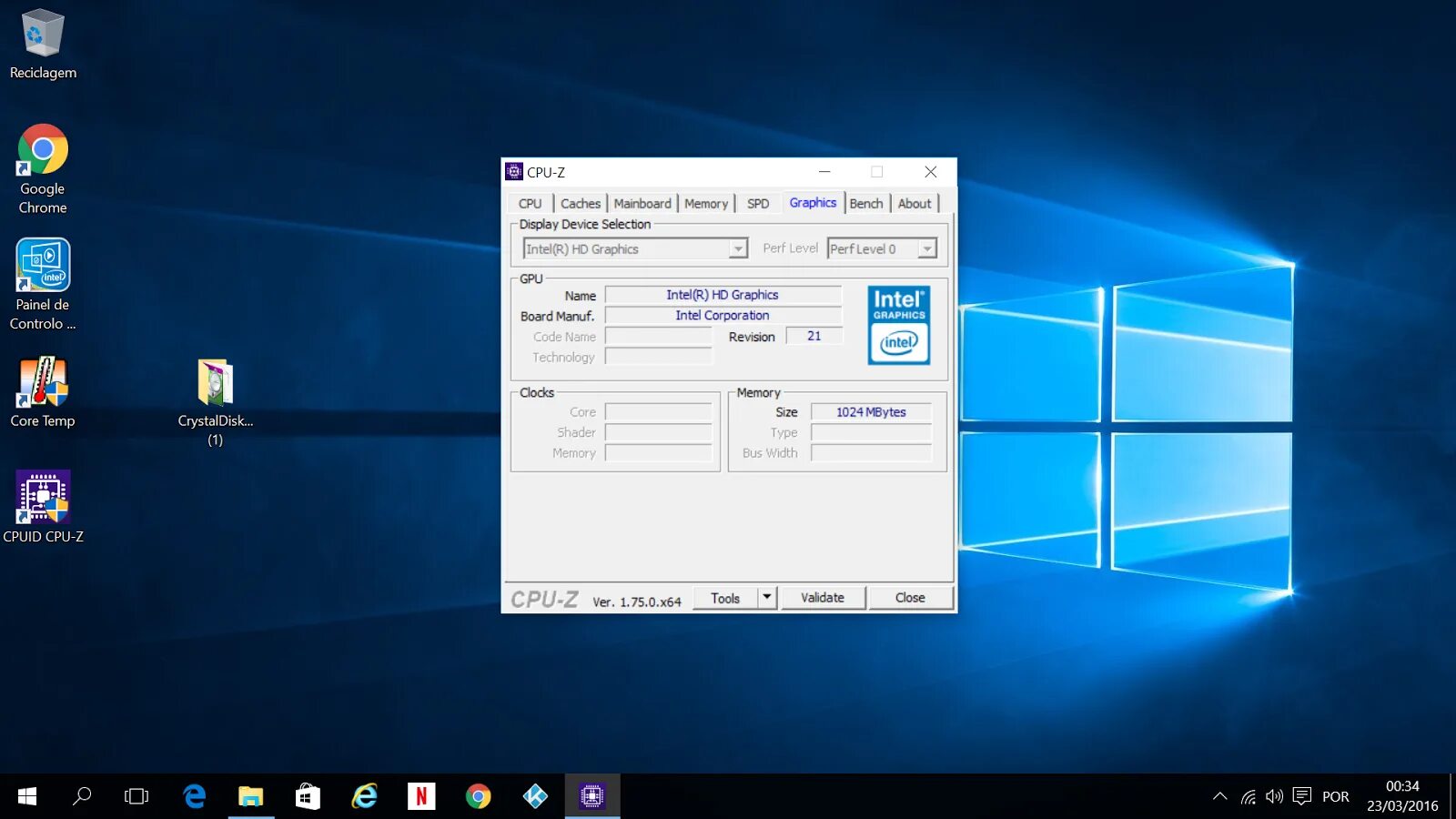Switch to CPU-Z taskbar button

[592, 796]
